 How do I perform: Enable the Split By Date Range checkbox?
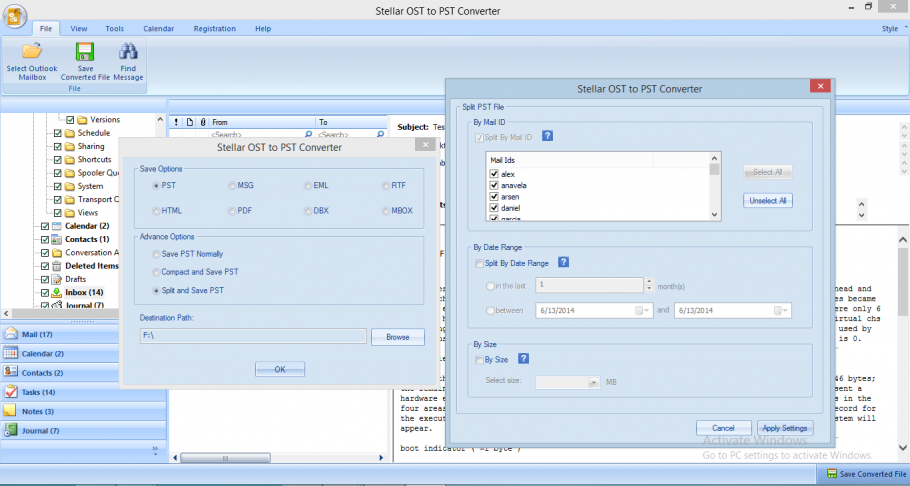(480, 262)
